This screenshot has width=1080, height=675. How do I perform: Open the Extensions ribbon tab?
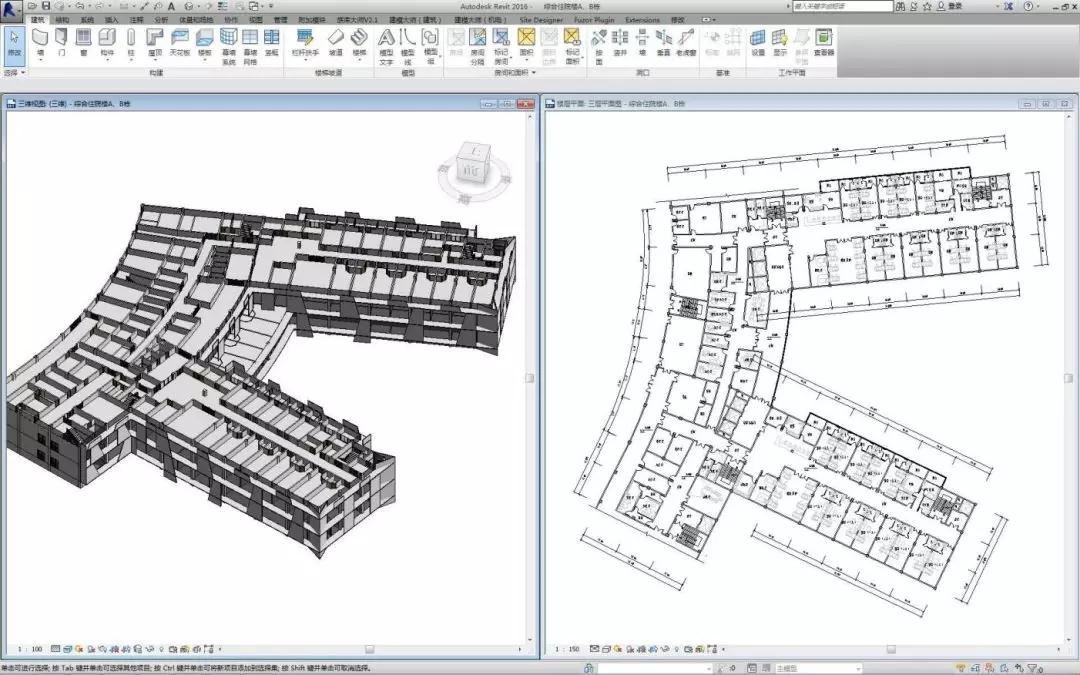[643, 20]
